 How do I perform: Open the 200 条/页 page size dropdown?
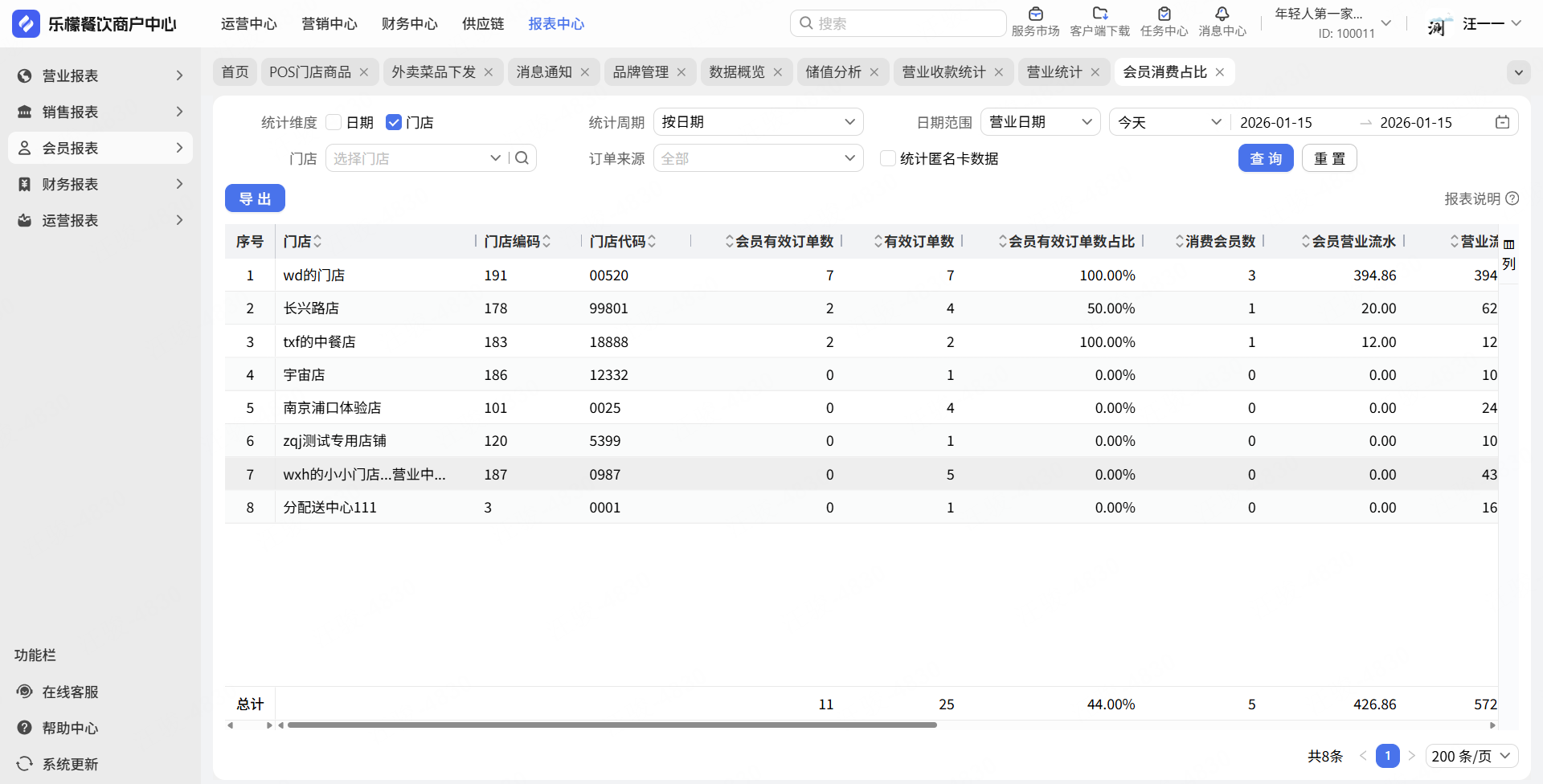tap(1471, 756)
